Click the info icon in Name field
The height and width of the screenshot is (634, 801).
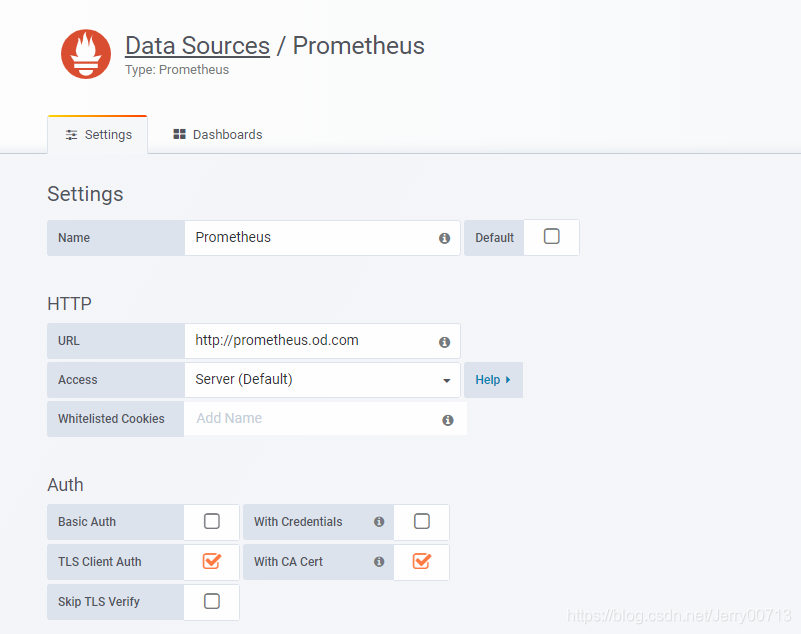(x=444, y=238)
